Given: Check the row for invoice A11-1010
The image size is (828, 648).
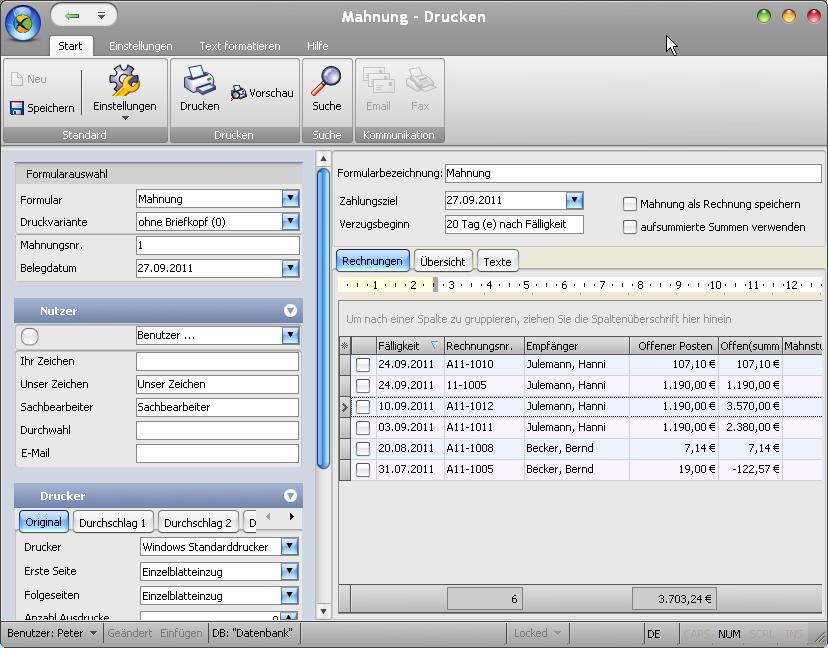Looking at the screenshot, I should [363, 364].
